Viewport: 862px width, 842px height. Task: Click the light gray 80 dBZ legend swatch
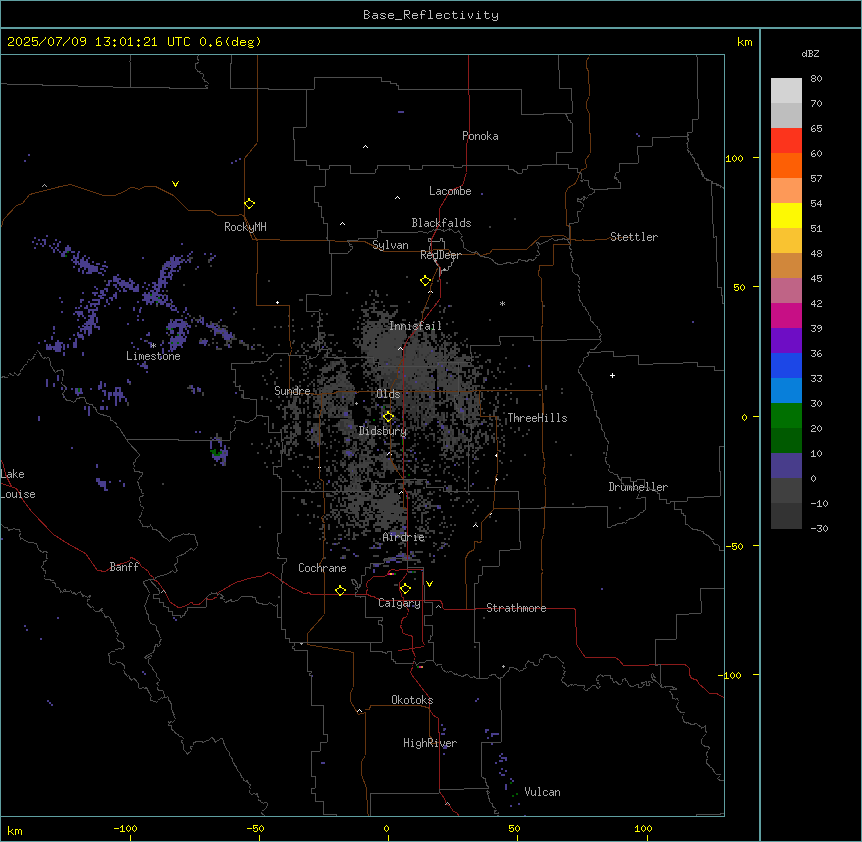pos(786,91)
